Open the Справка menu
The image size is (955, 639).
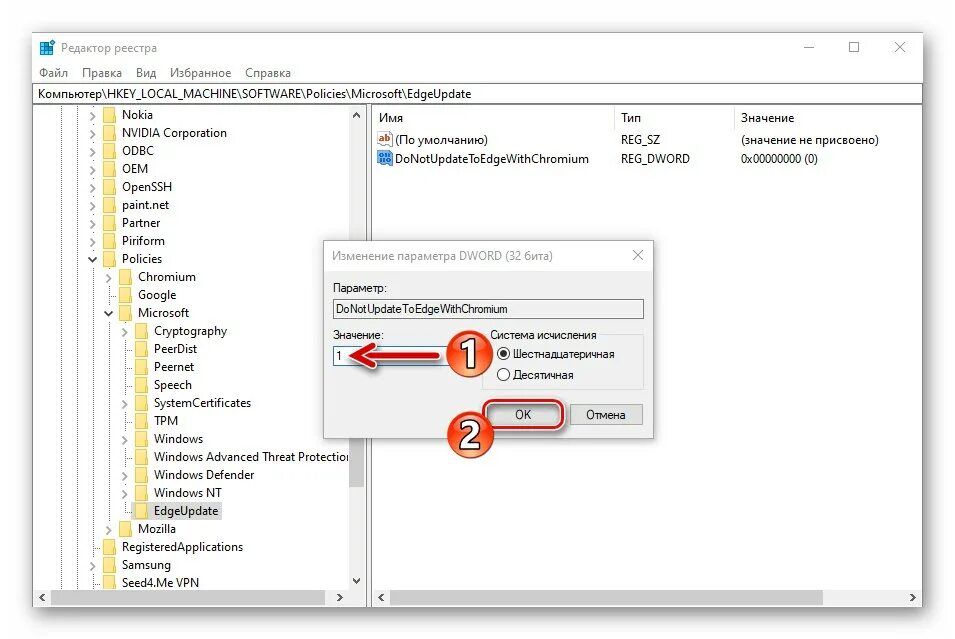click(268, 72)
